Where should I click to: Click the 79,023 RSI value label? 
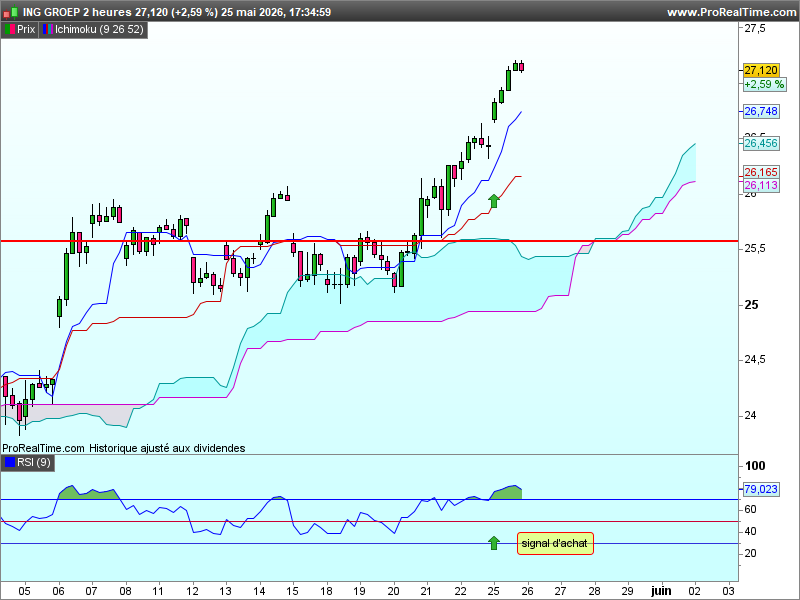[x=761, y=489]
